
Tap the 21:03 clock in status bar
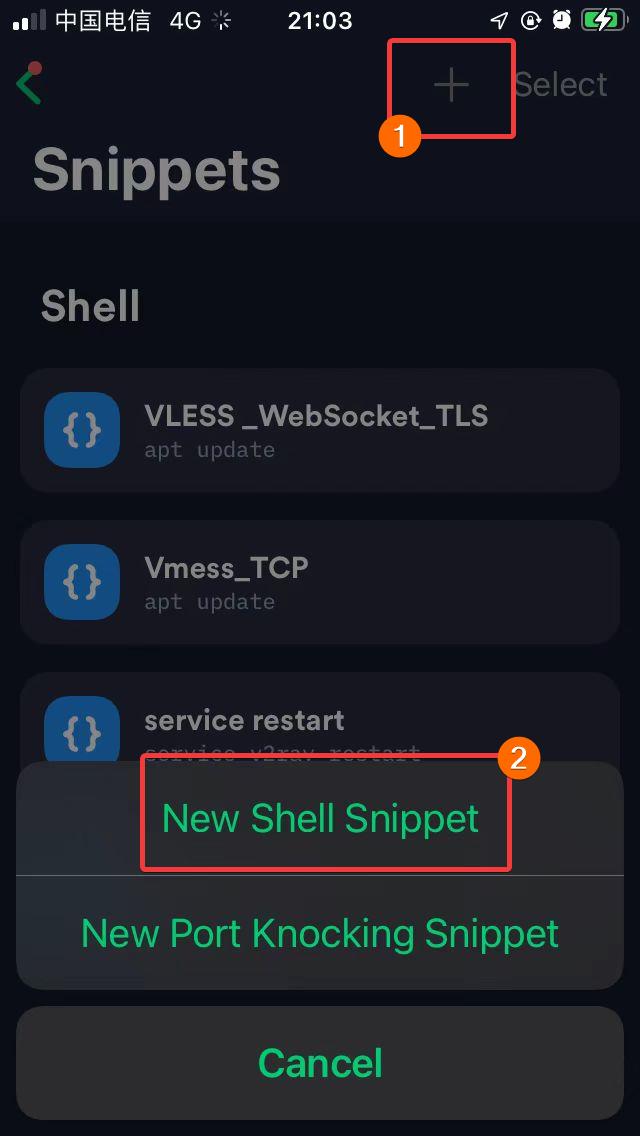coord(320,20)
